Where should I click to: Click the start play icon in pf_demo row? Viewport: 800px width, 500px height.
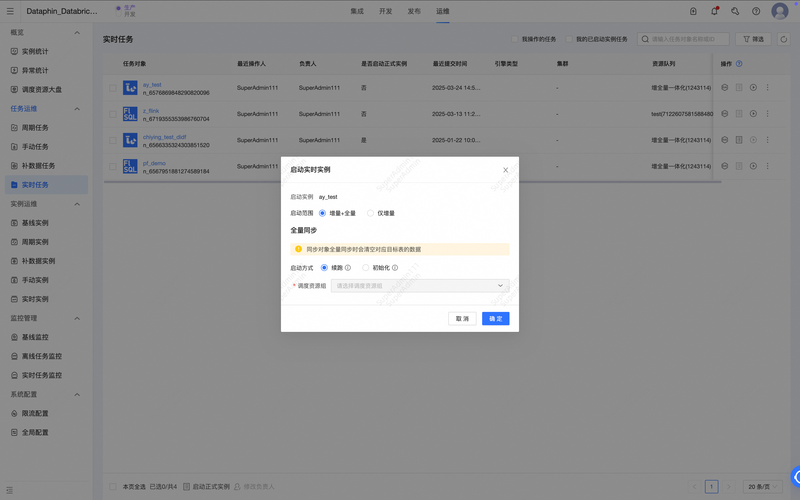[x=753, y=166]
